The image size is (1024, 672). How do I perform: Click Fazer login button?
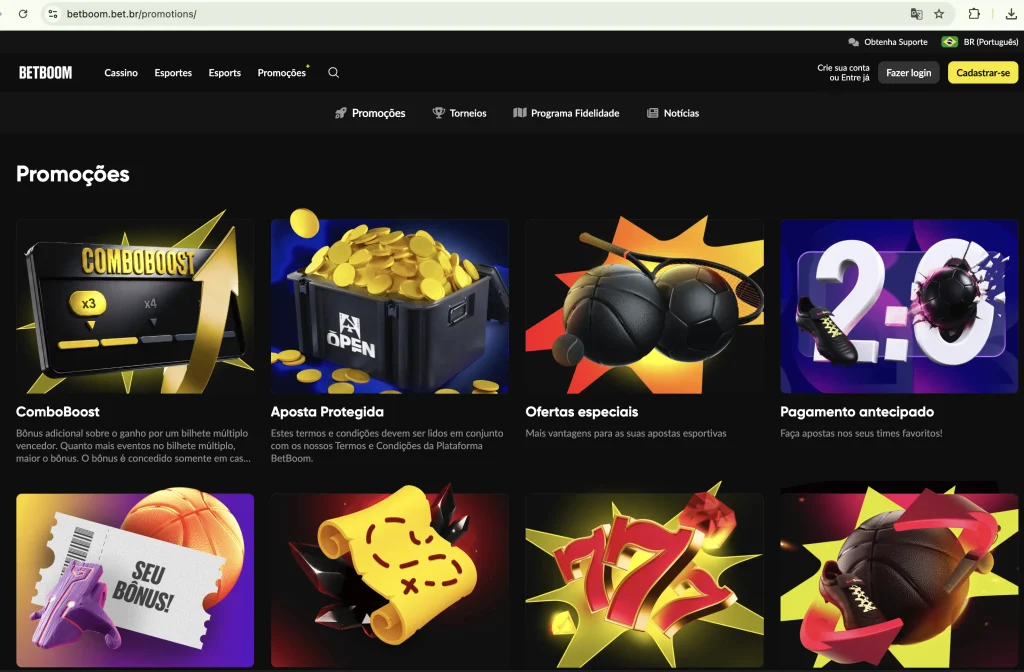908,72
